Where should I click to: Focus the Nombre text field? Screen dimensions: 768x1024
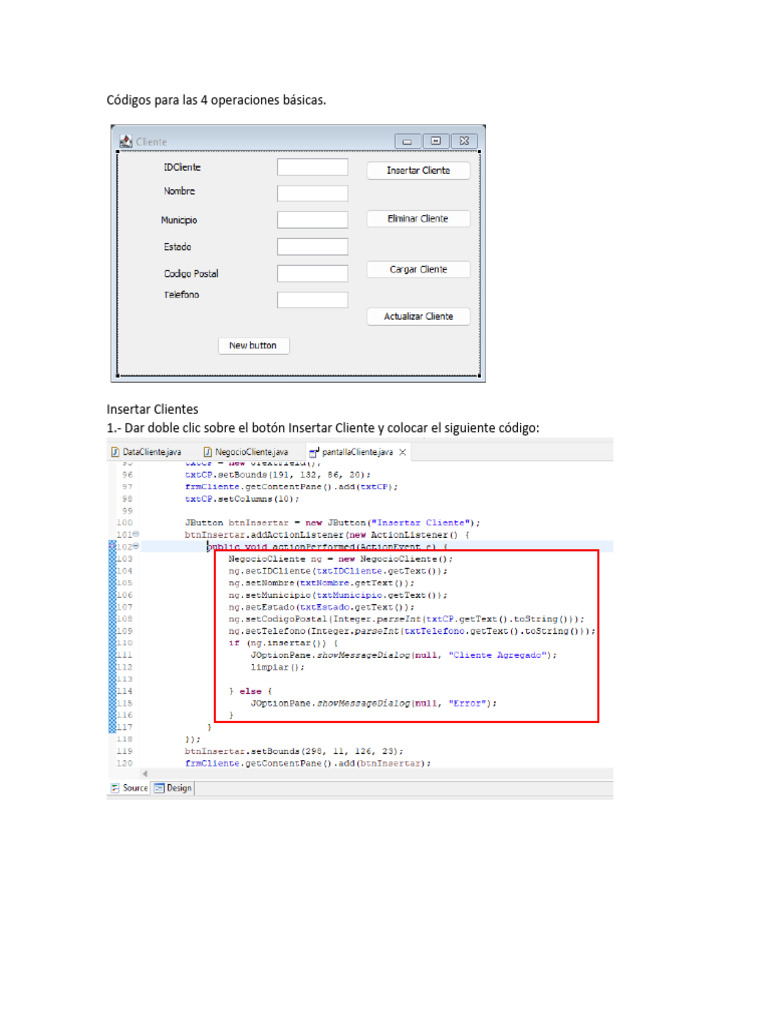coord(312,193)
